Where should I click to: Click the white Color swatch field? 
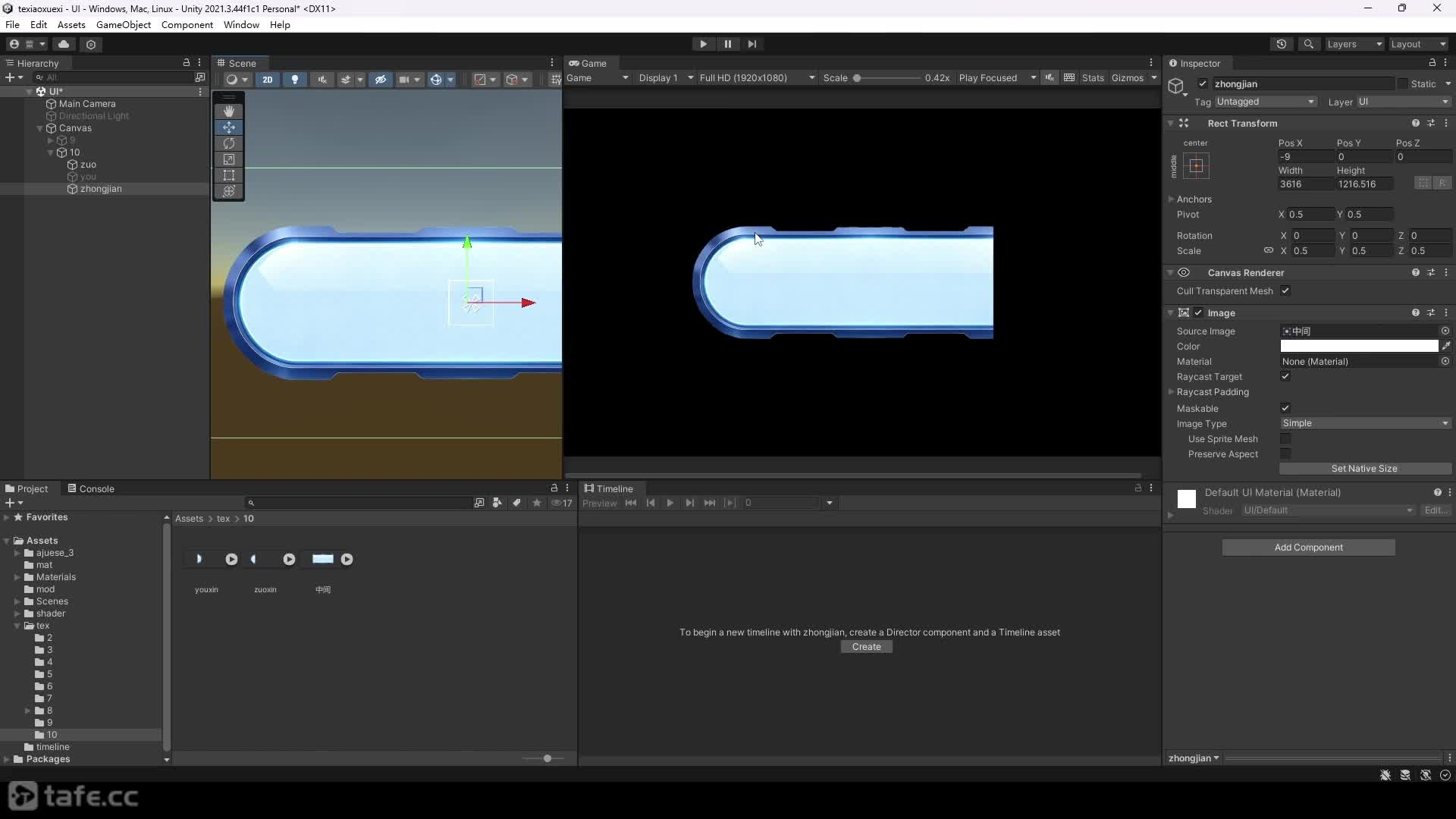click(x=1359, y=347)
